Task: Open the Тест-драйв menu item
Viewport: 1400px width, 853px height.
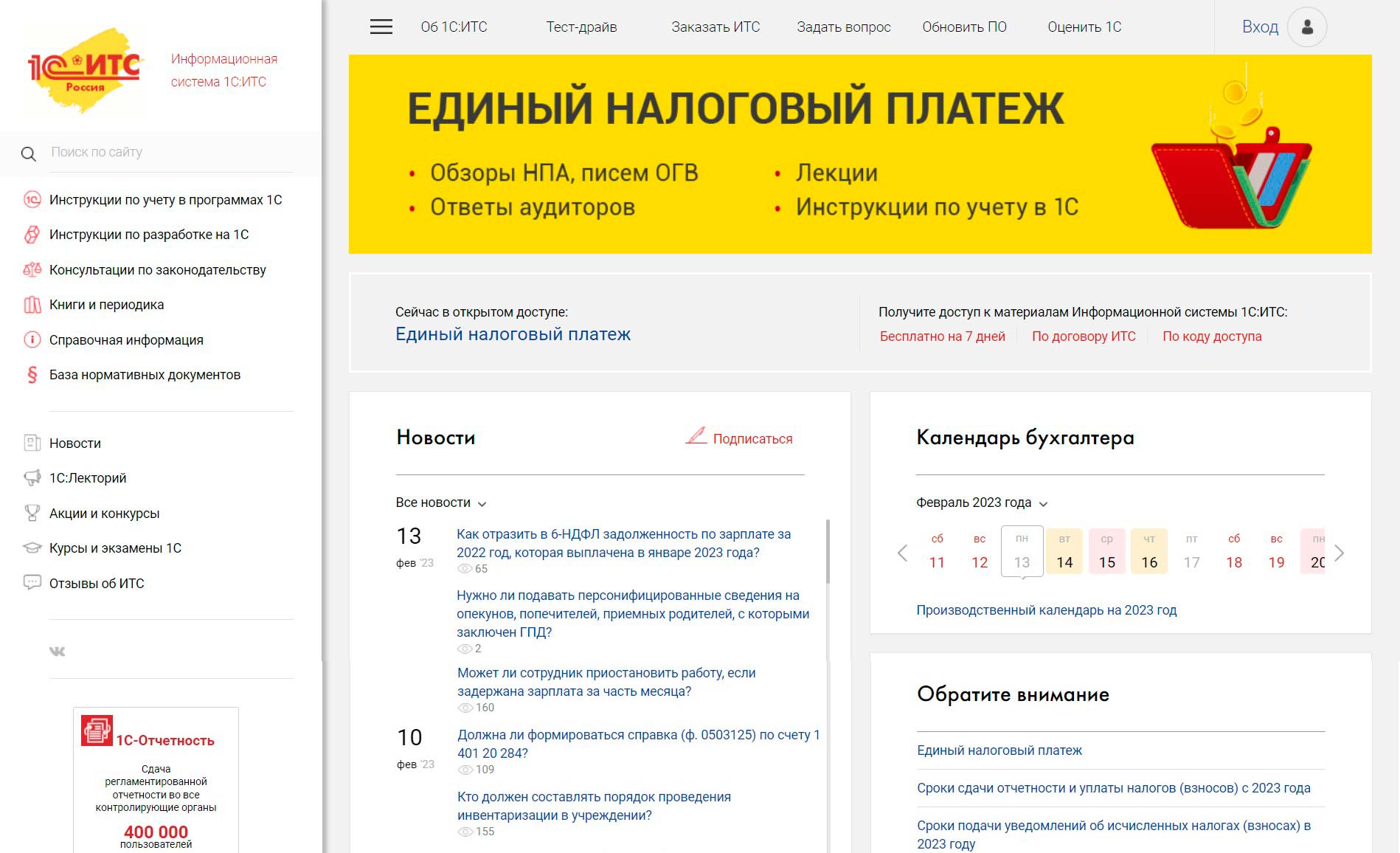Action: pyautogui.click(x=581, y=27)
